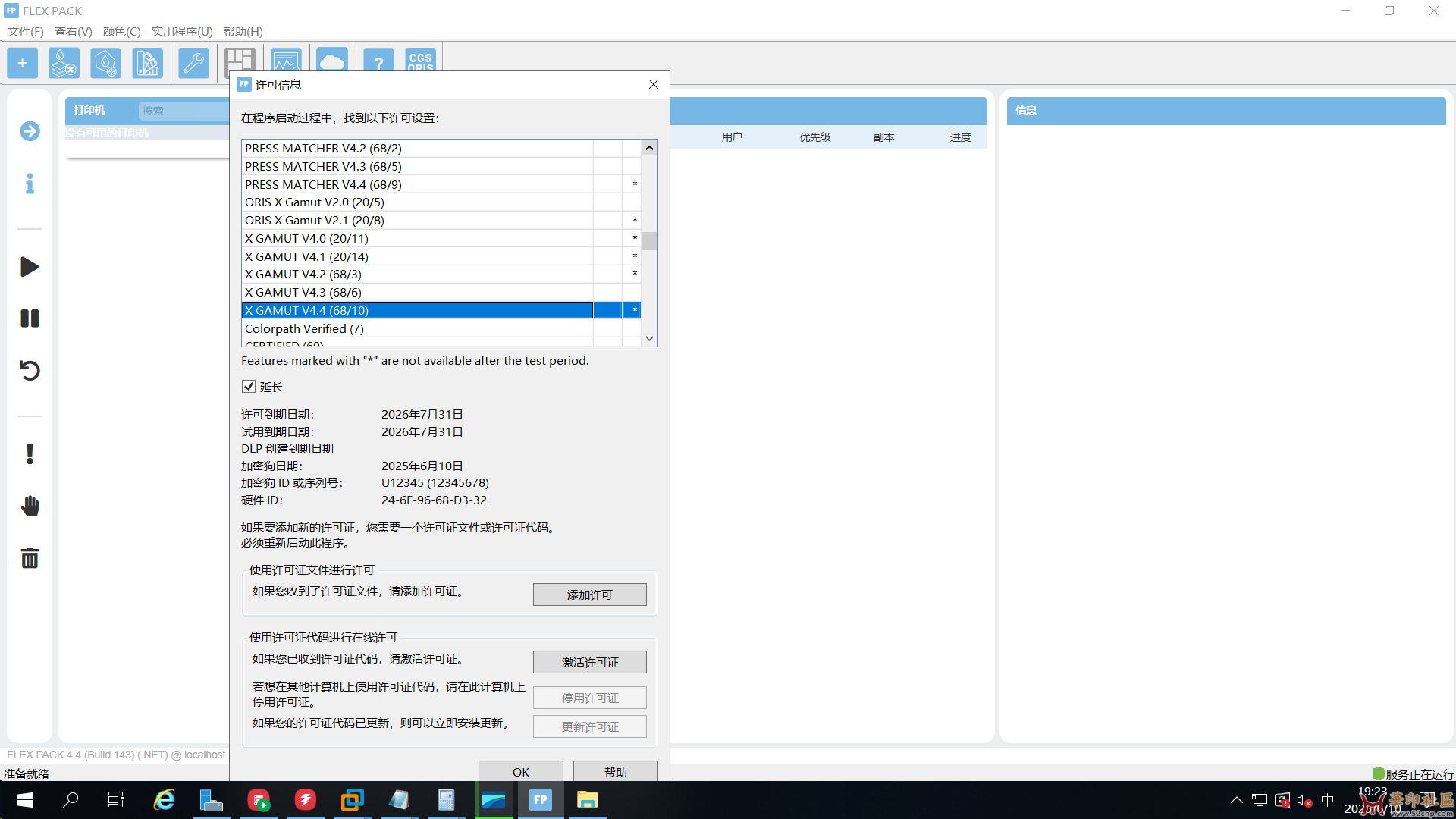Image resolution: width=1456 pixels, height=819 pixels.
Task: Show hidden system tray icons
Action: 1236,800
